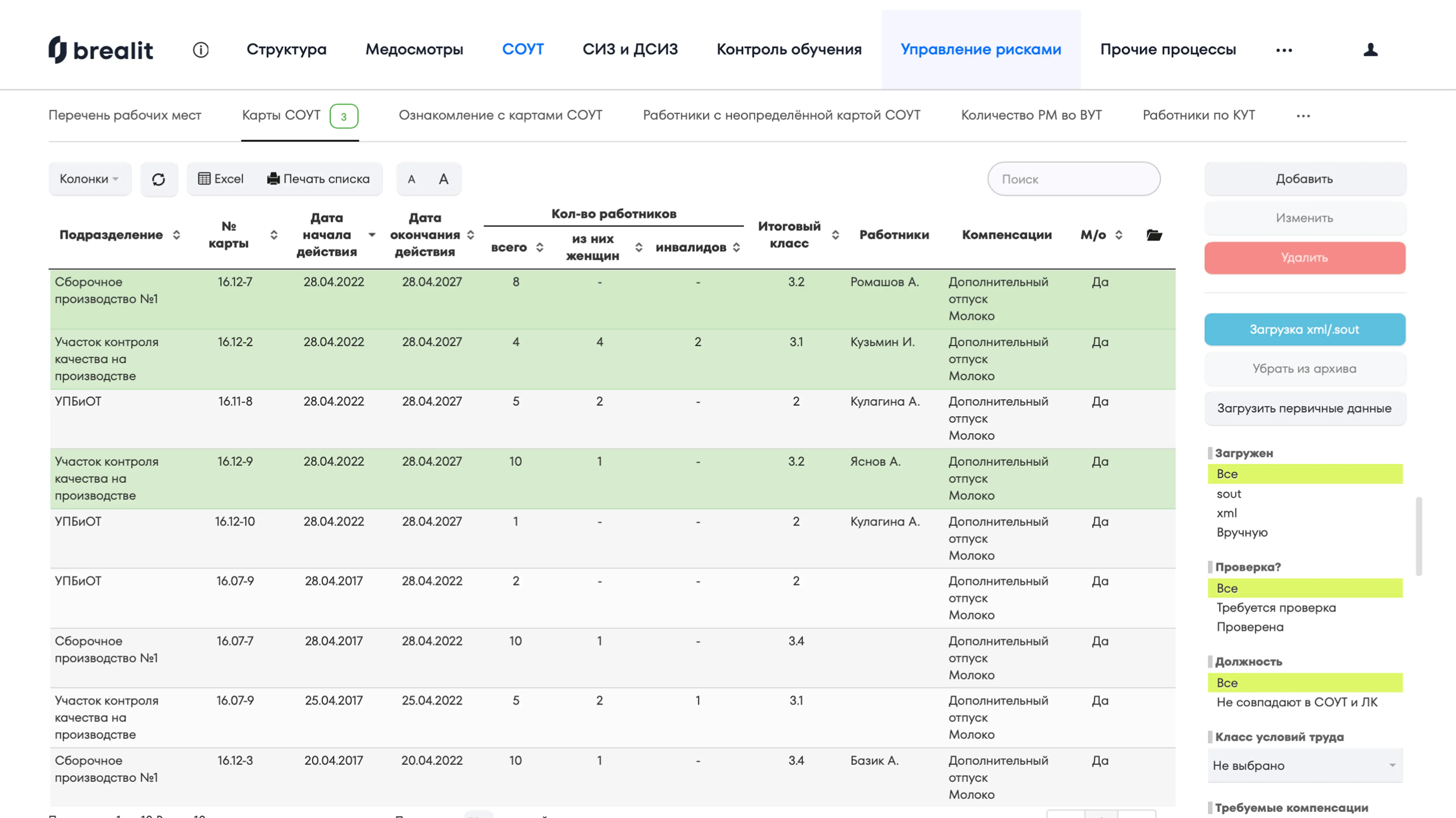Decrease font size with small A
The image size is (1456, 818).
tap(411, 179)
